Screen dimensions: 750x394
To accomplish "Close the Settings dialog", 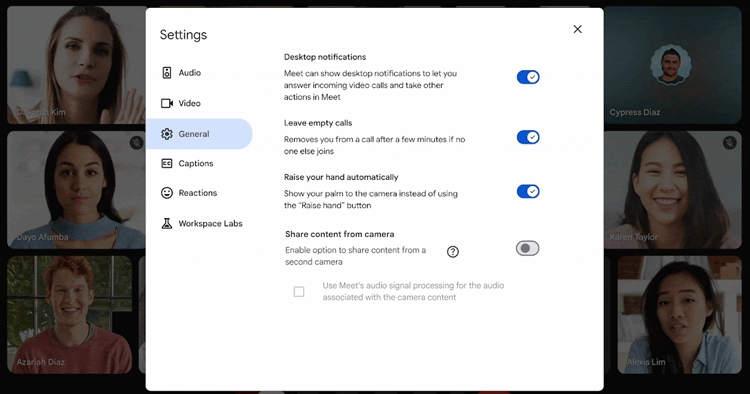I will tap(577, 29).
